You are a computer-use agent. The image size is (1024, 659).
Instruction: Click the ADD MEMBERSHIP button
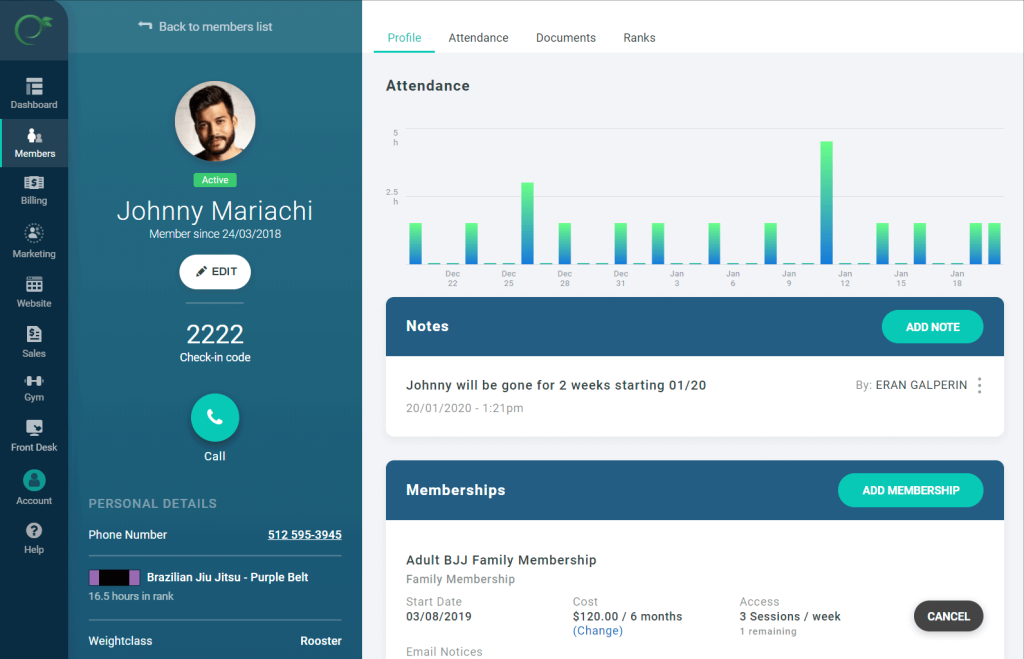point(910,490)
